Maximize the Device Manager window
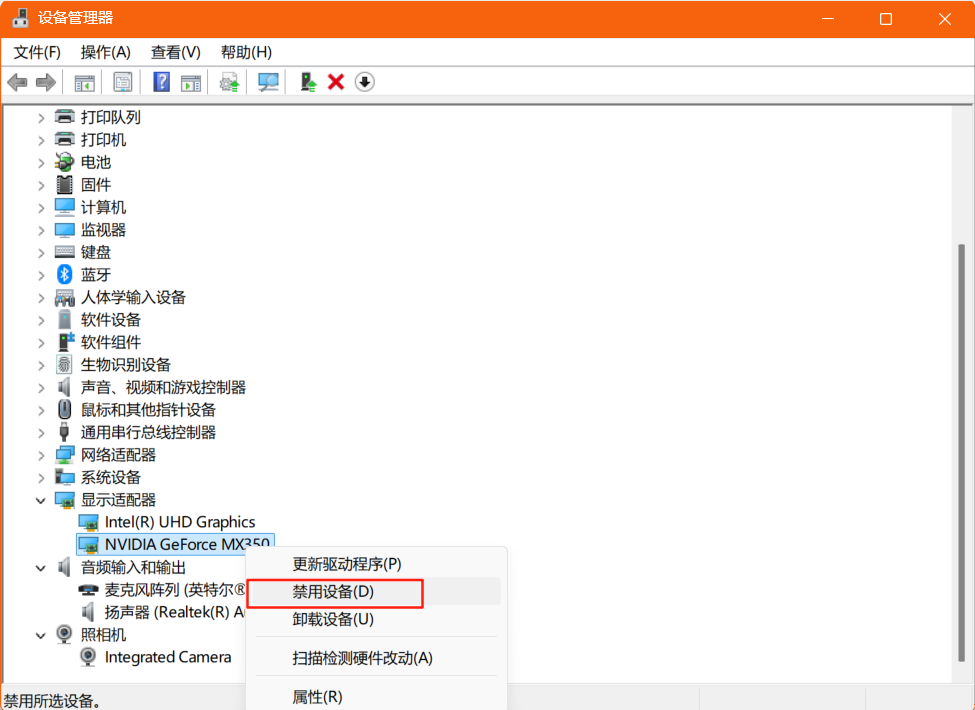The height and width of the screenshot is (710, 975). click(x=885, y=19)
